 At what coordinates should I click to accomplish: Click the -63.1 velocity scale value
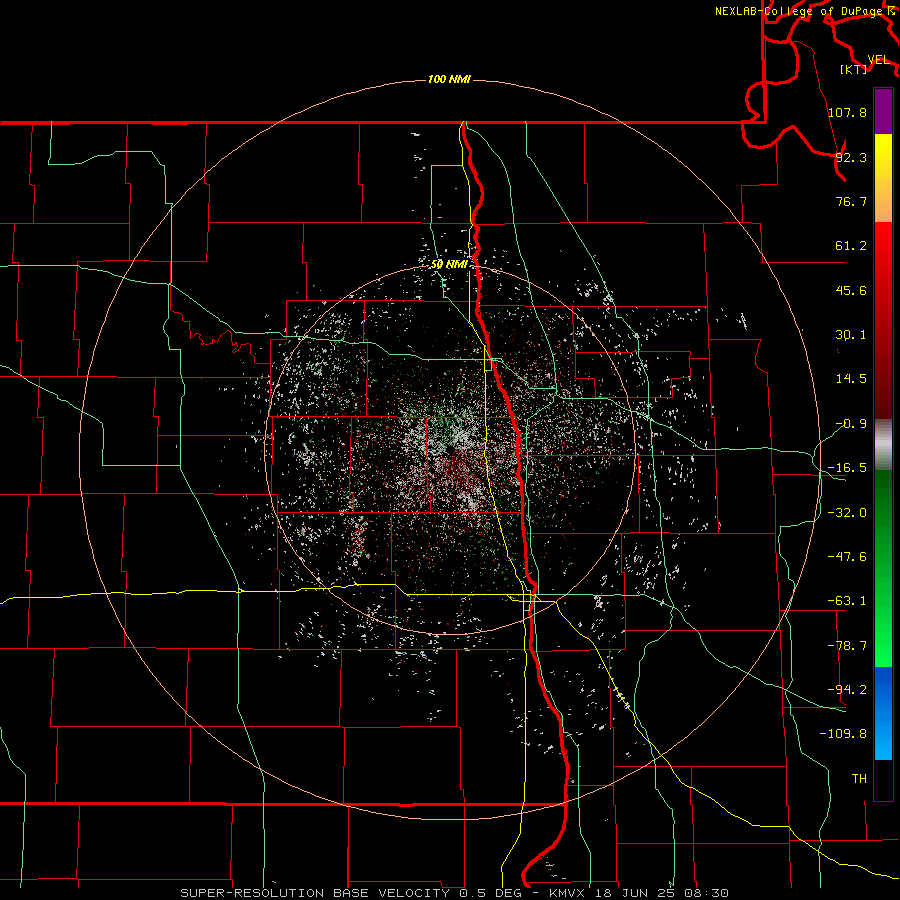point(847,601)
